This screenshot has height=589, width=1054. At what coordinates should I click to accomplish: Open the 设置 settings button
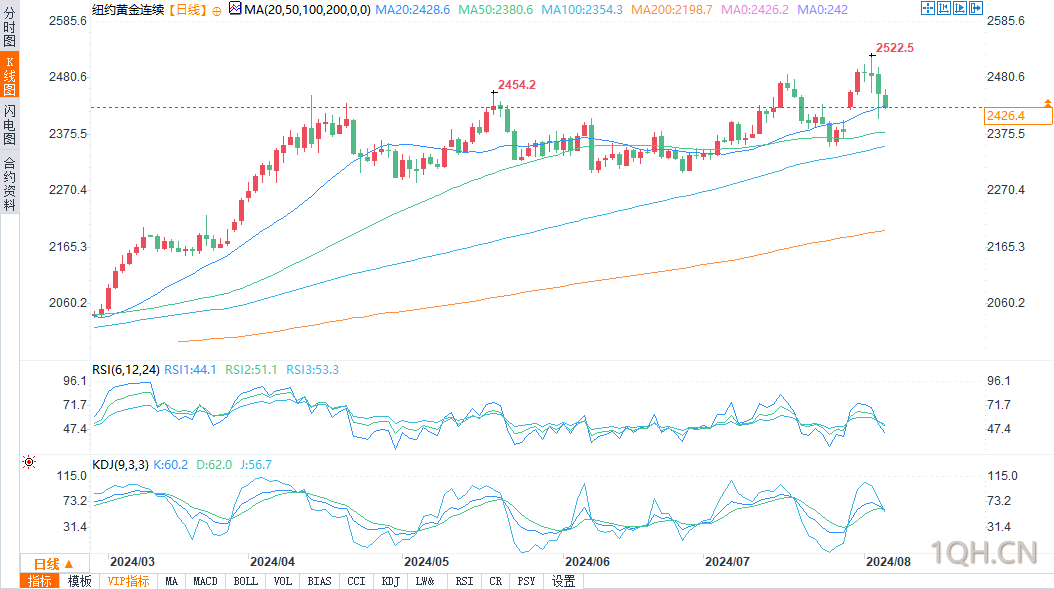click(x=563, y=581)
